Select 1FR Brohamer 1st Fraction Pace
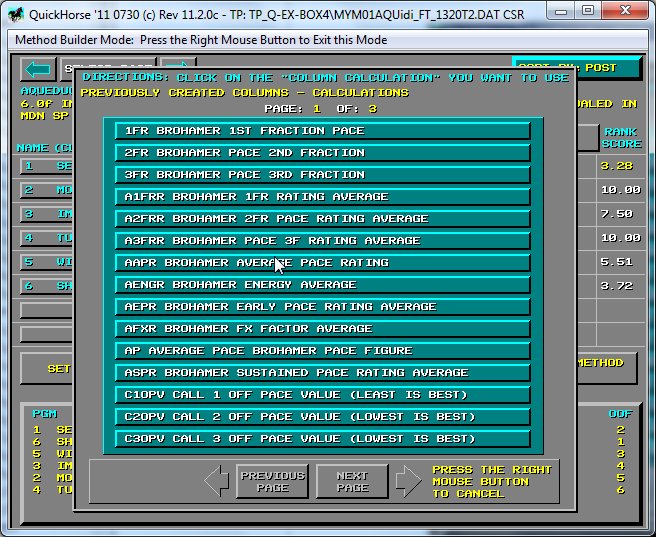 coord(322,131)
